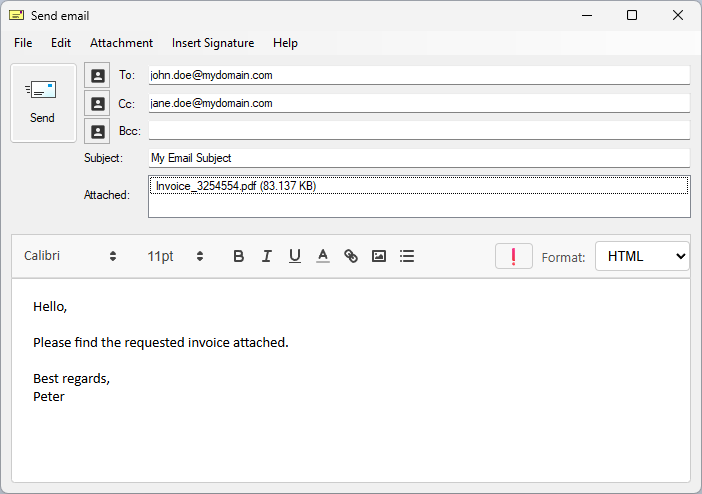Pick a font color
The width and height of the screenshot is (702, 494).
322,256
